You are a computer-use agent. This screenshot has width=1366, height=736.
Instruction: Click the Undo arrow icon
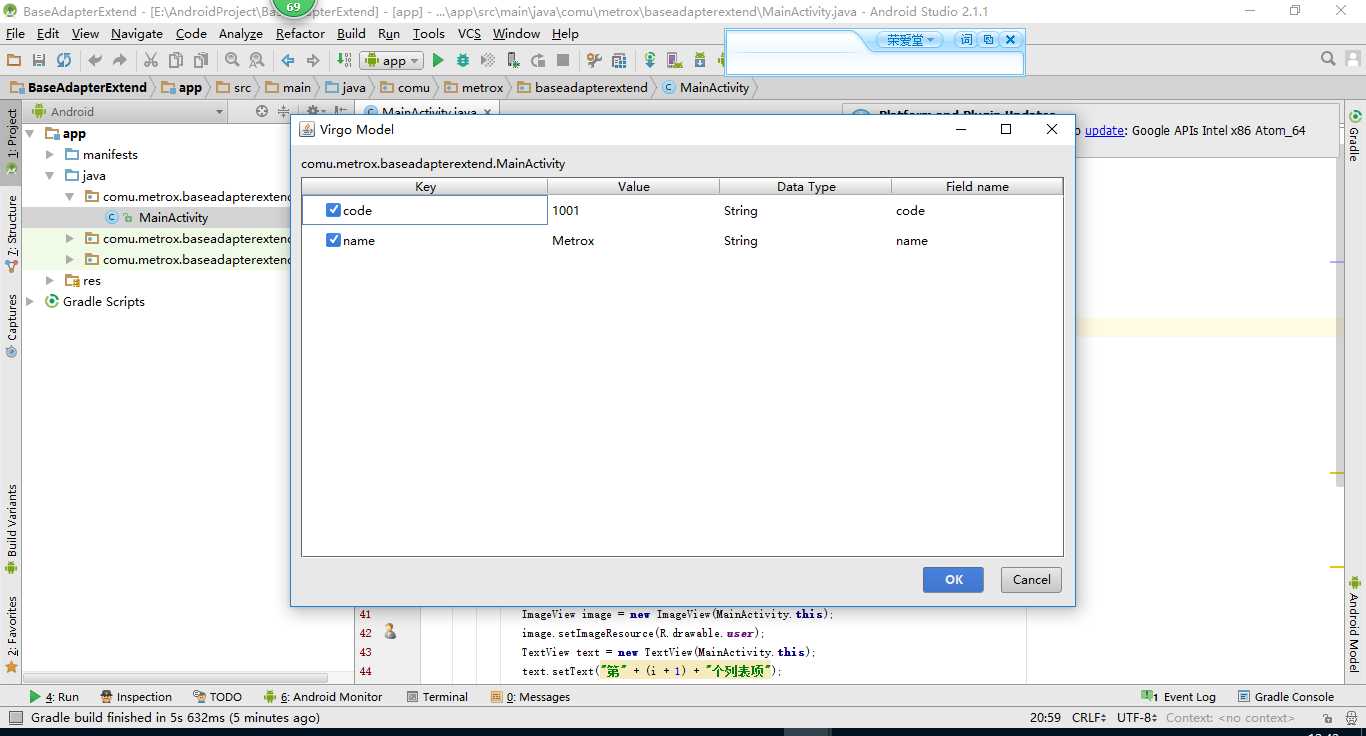pyautogui.click(x=95, y=60)
